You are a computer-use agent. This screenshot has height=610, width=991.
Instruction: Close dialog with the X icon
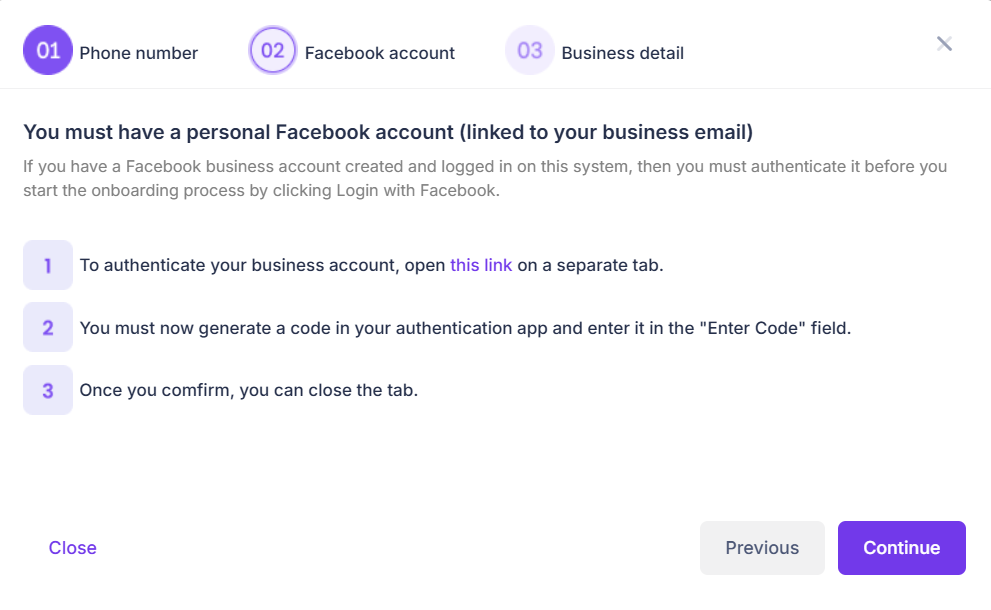point(944,43)
